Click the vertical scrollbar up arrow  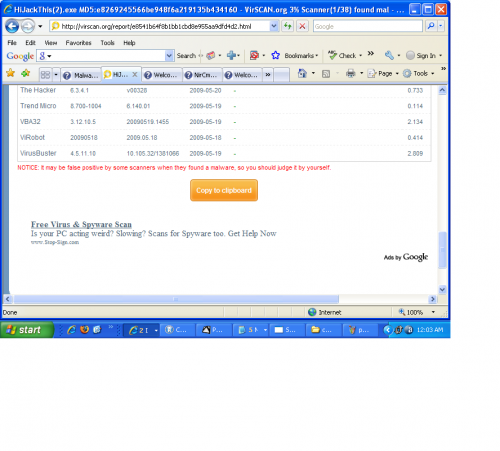(442, 90)
